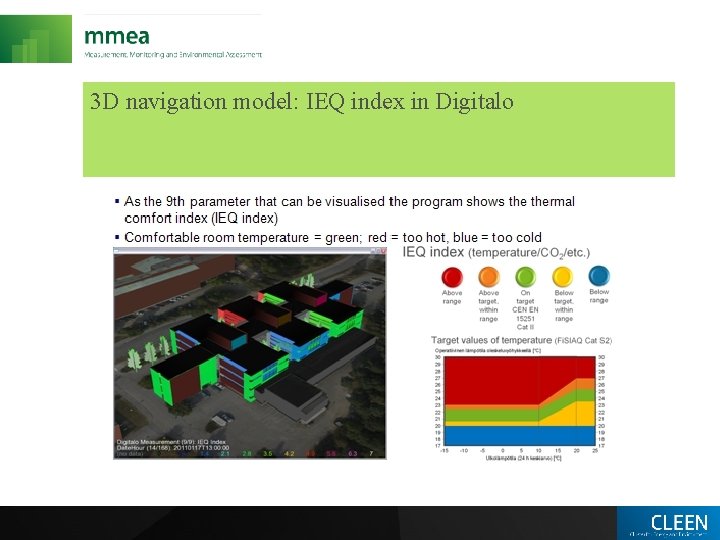The image size is (720, 540).
Task: Click the mmea title text
Action: point(117,36)
